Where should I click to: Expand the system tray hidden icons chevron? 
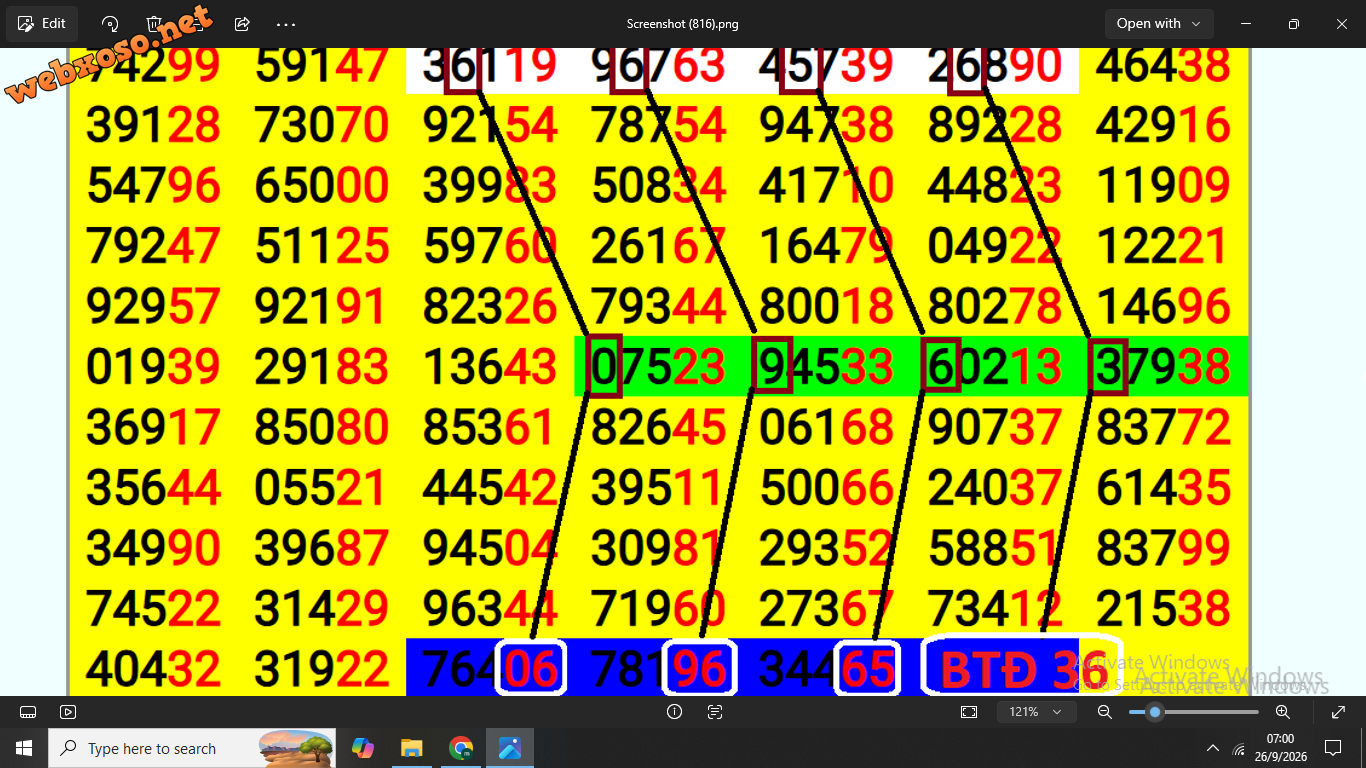(x=1213, y=748)
